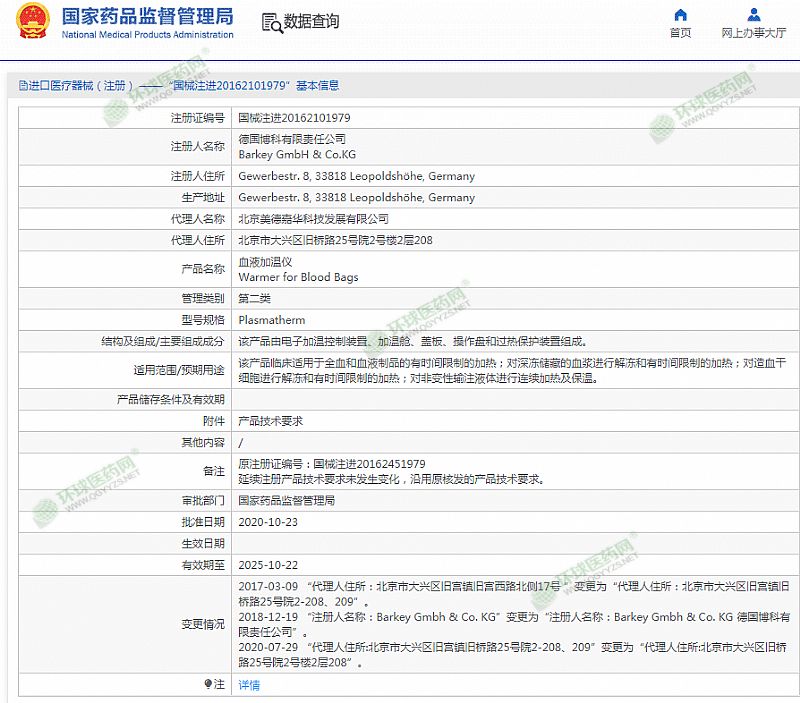800x703 pixels.
Task: Click registration number 国械注进20162101979 in the table
Action: 294,117
